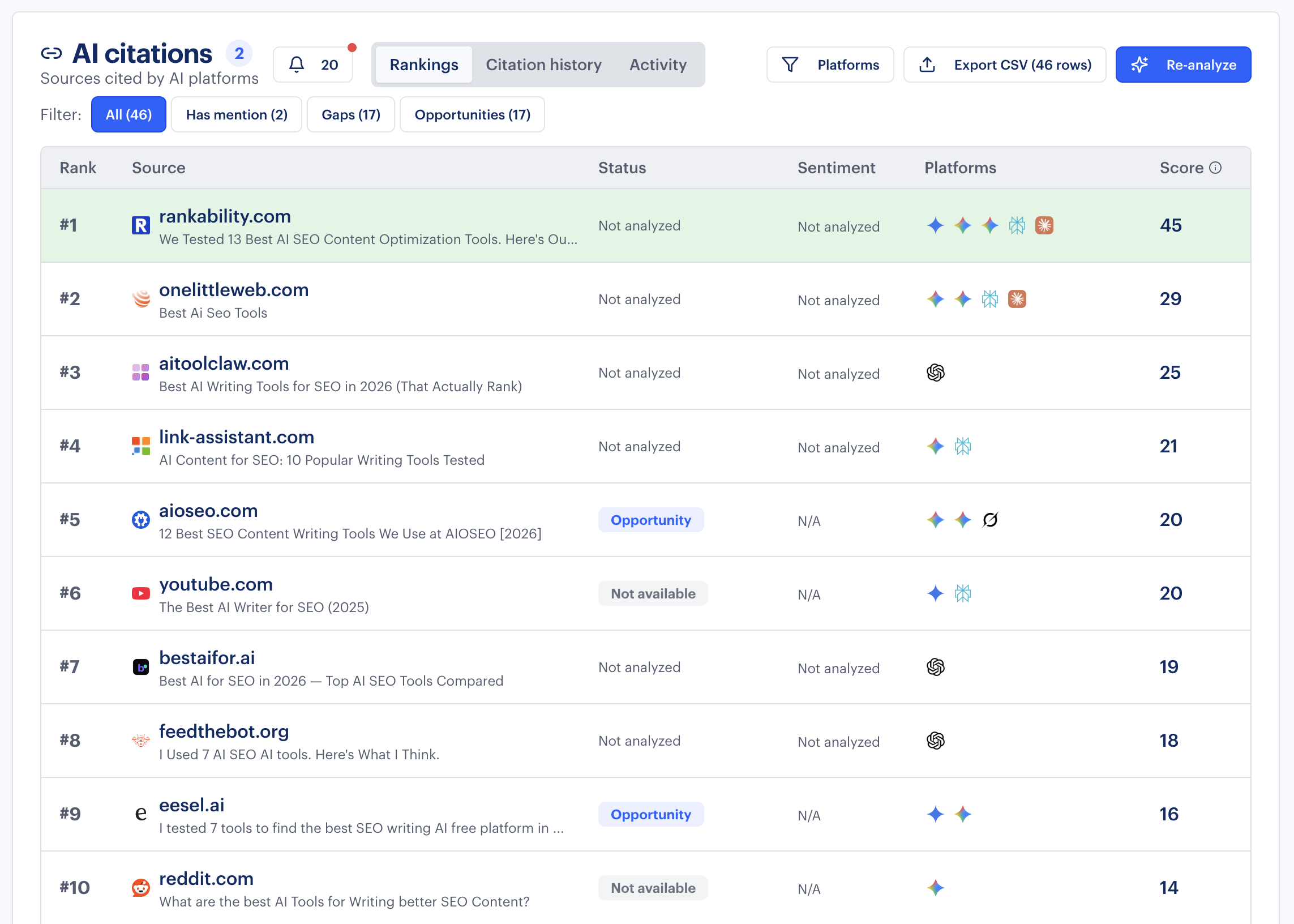
Task: Click the YouTube favicon next to youtube.com
Action: click(x=140, y=593)
